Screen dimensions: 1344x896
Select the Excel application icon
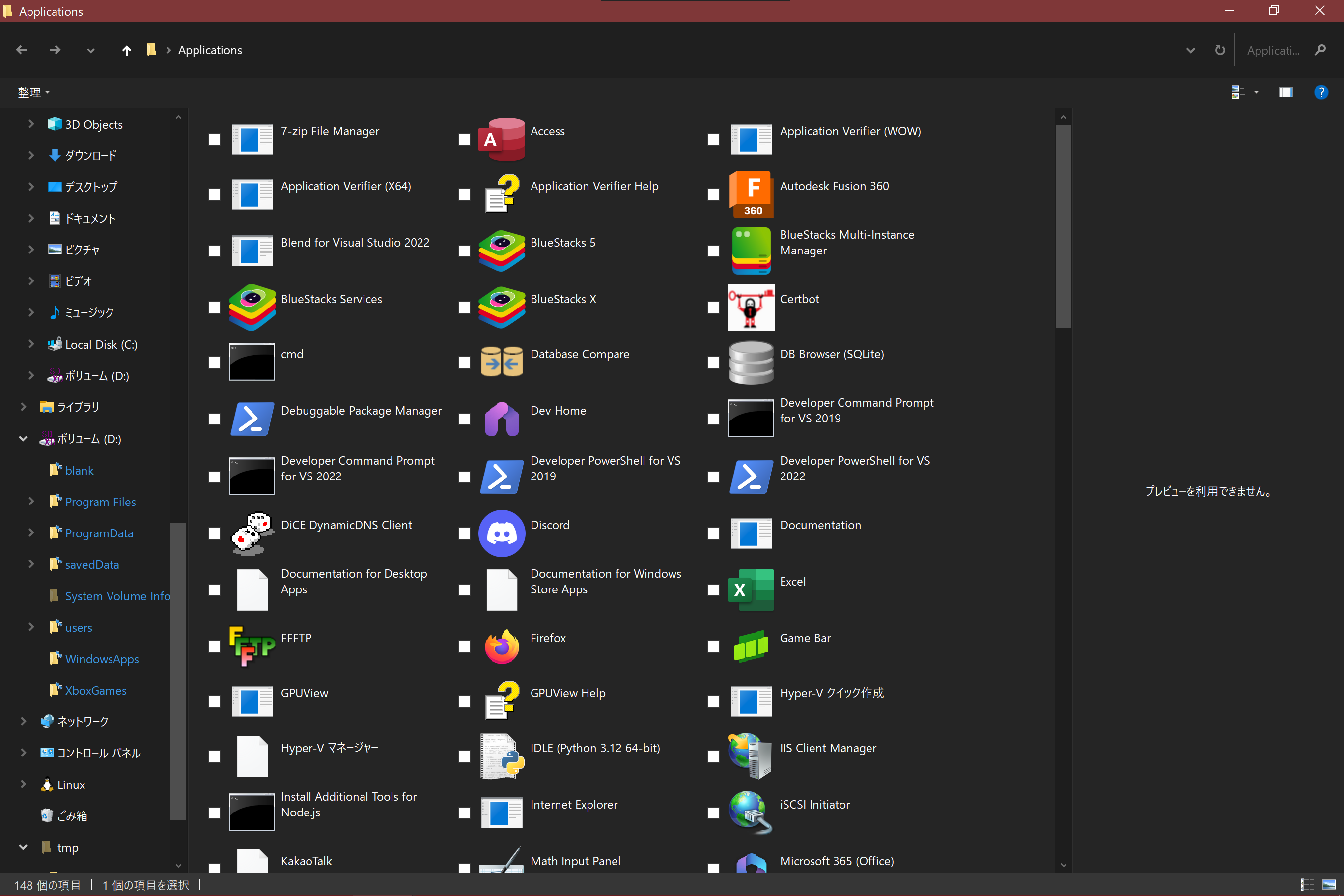751,589
